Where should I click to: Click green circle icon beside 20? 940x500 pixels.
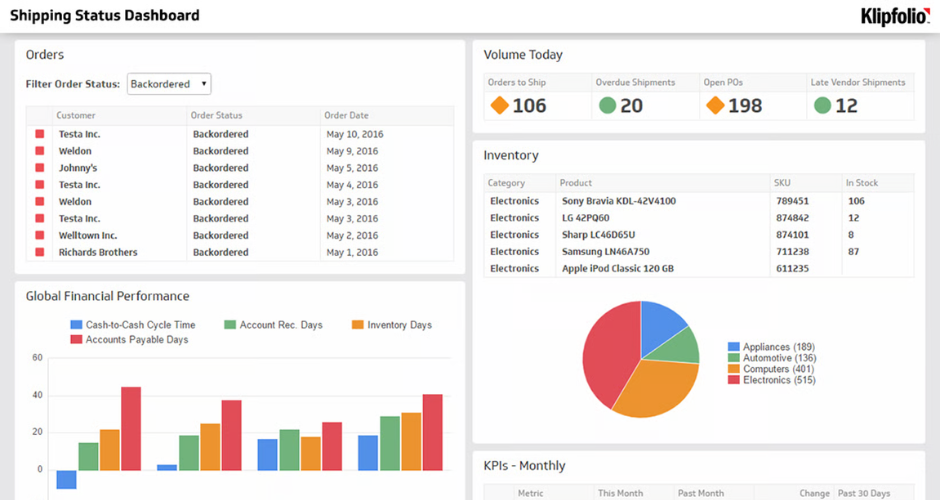click(607, 105)
